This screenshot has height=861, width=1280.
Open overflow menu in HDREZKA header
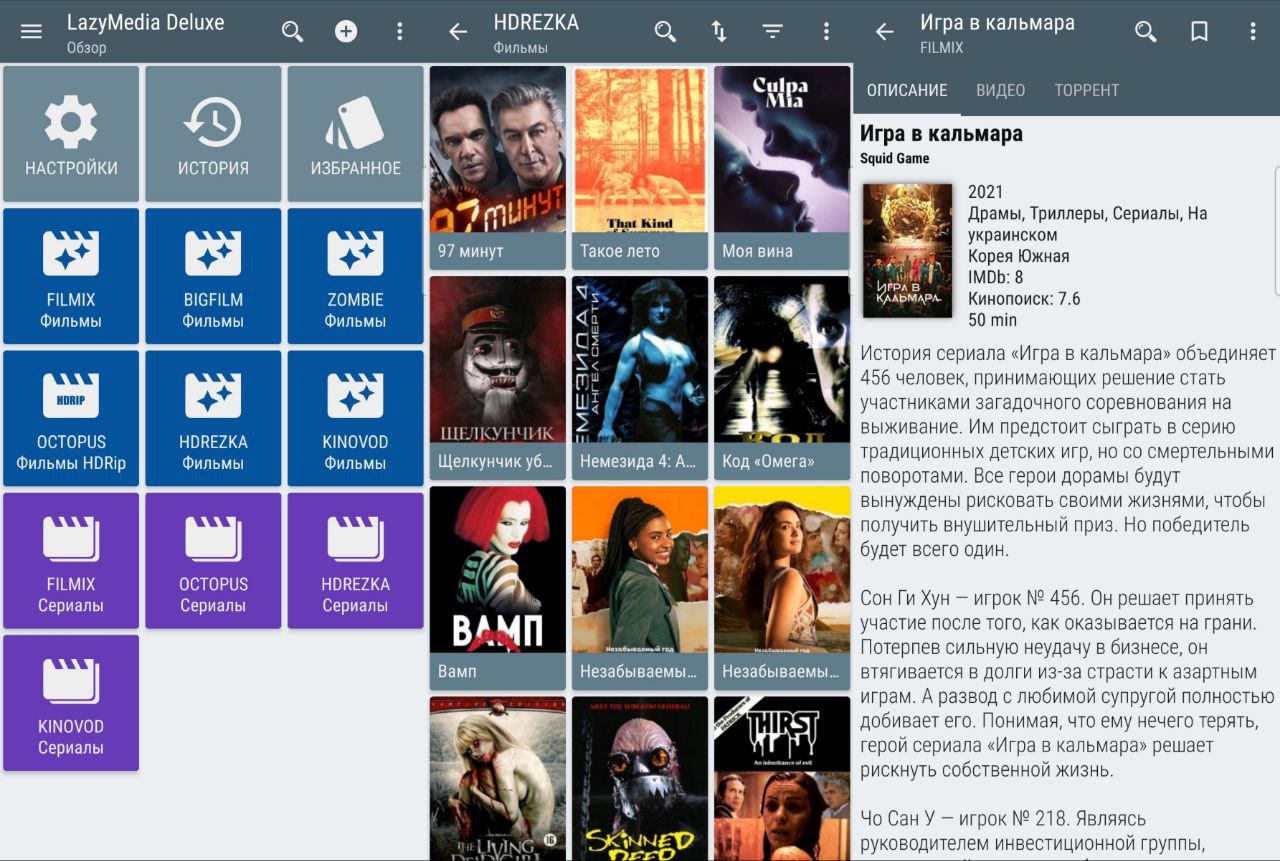(x=826, y=31)
